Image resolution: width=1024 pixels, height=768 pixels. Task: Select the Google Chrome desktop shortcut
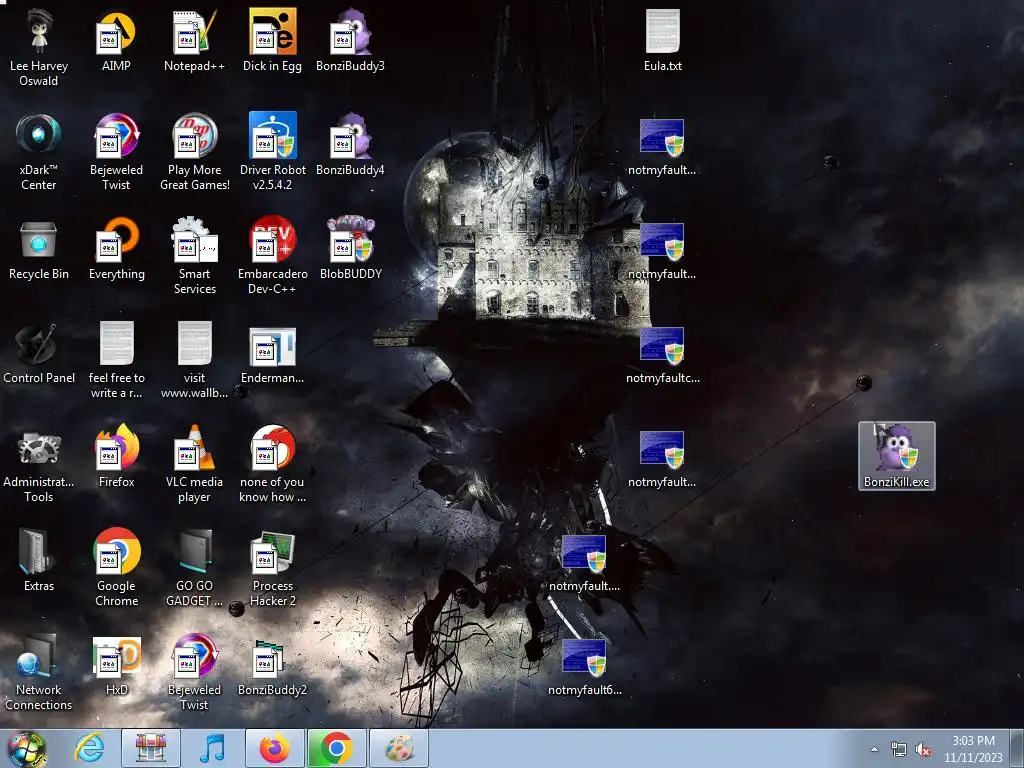116,568
